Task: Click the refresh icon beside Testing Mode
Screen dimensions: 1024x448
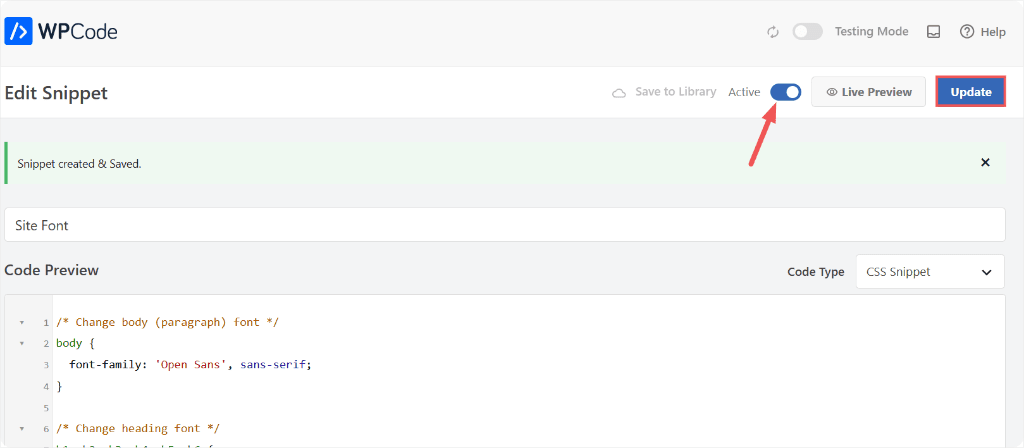Action: point(773,32)
